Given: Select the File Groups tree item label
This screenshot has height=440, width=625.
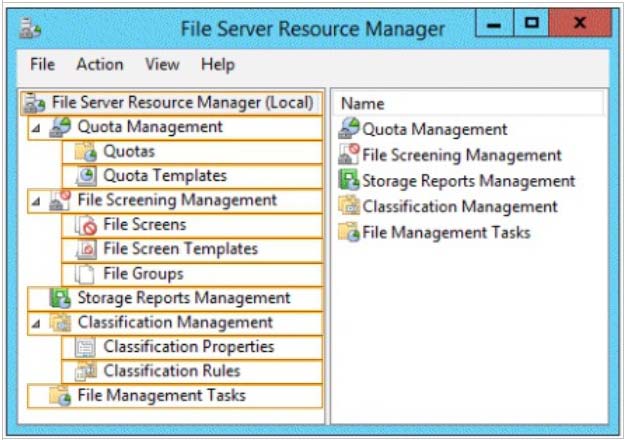Looking at the screenshot, I should coord(143,274).
